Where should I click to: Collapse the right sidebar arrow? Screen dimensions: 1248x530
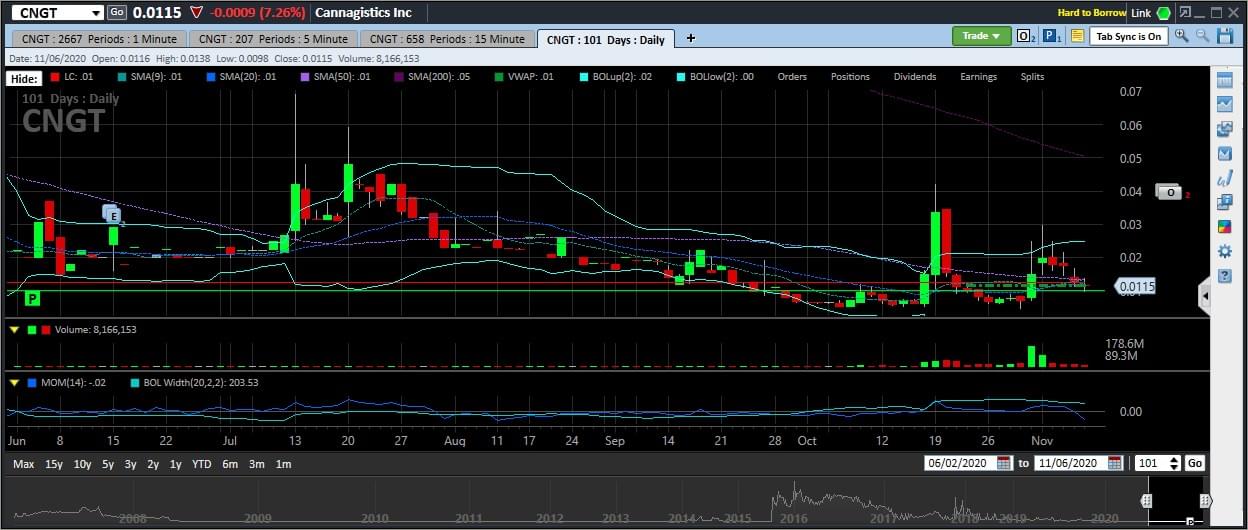coord(1204,296)
